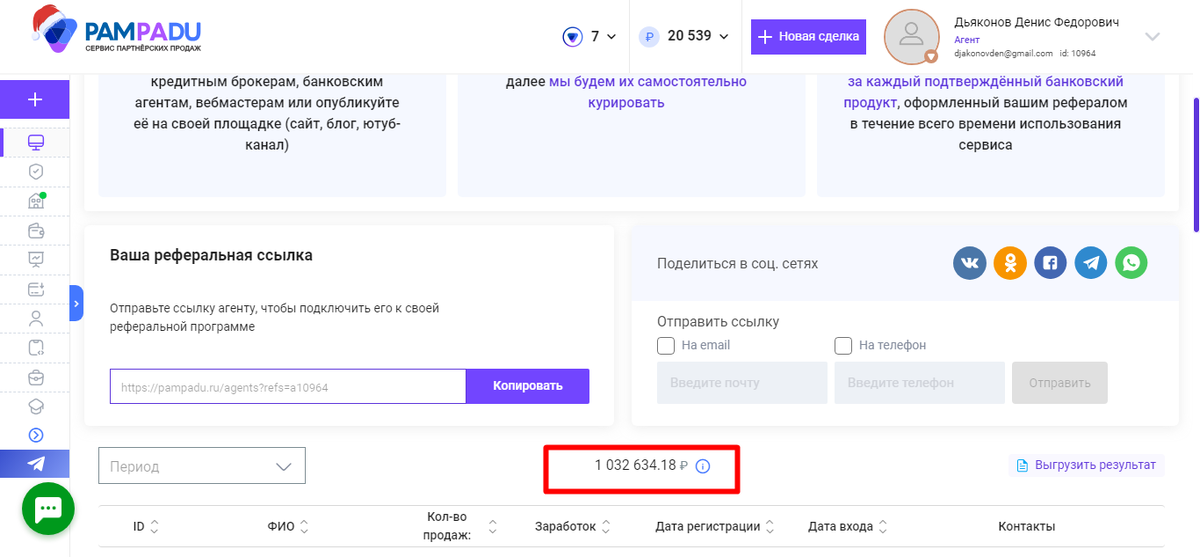
Task: Share referral link on Odnoklassniki
Action: pos(1010,263)
